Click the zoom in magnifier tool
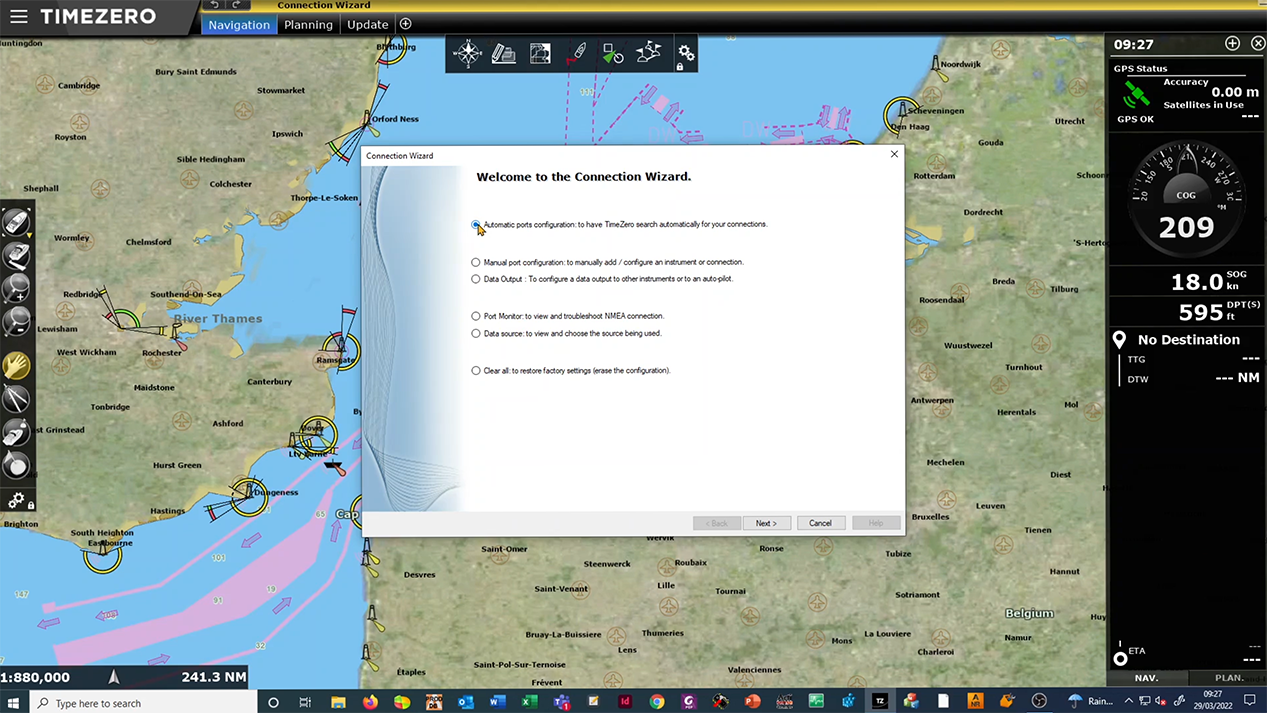Image resolution: width=1267 pixels, height=713 pixels. [17, 290]
